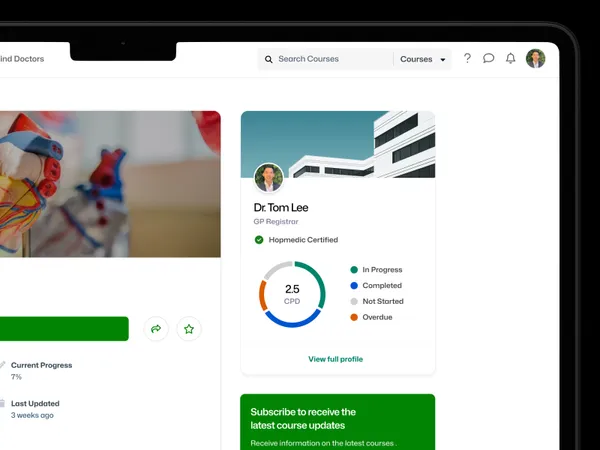This screenshot has height=450, width=600.
Task: Select the In Progress legend item
Action: click(x=381, y=270)
